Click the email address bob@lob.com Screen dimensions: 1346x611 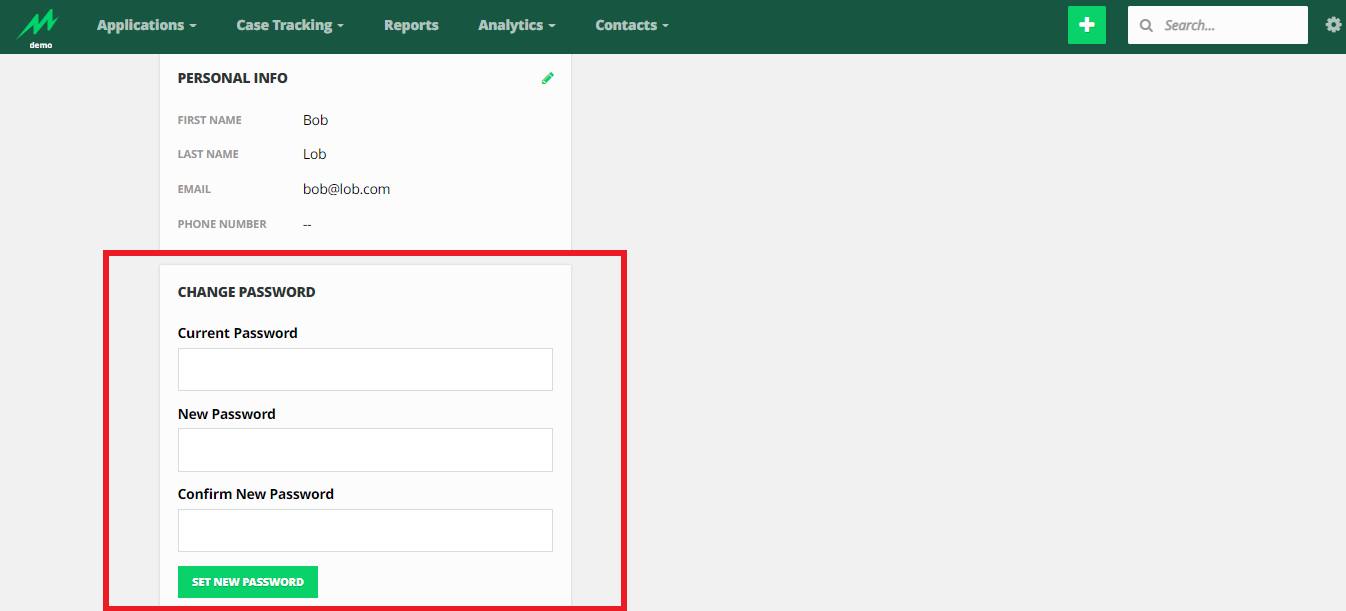(346, 189)
